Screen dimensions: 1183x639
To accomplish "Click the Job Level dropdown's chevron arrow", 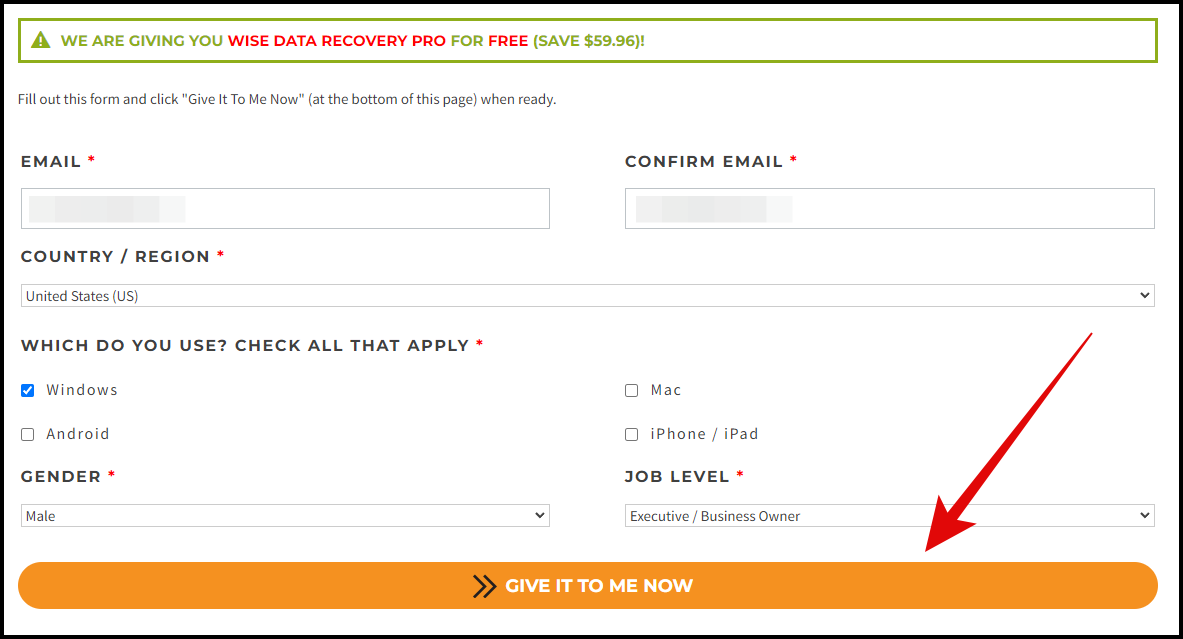I will click(1146, 515).
